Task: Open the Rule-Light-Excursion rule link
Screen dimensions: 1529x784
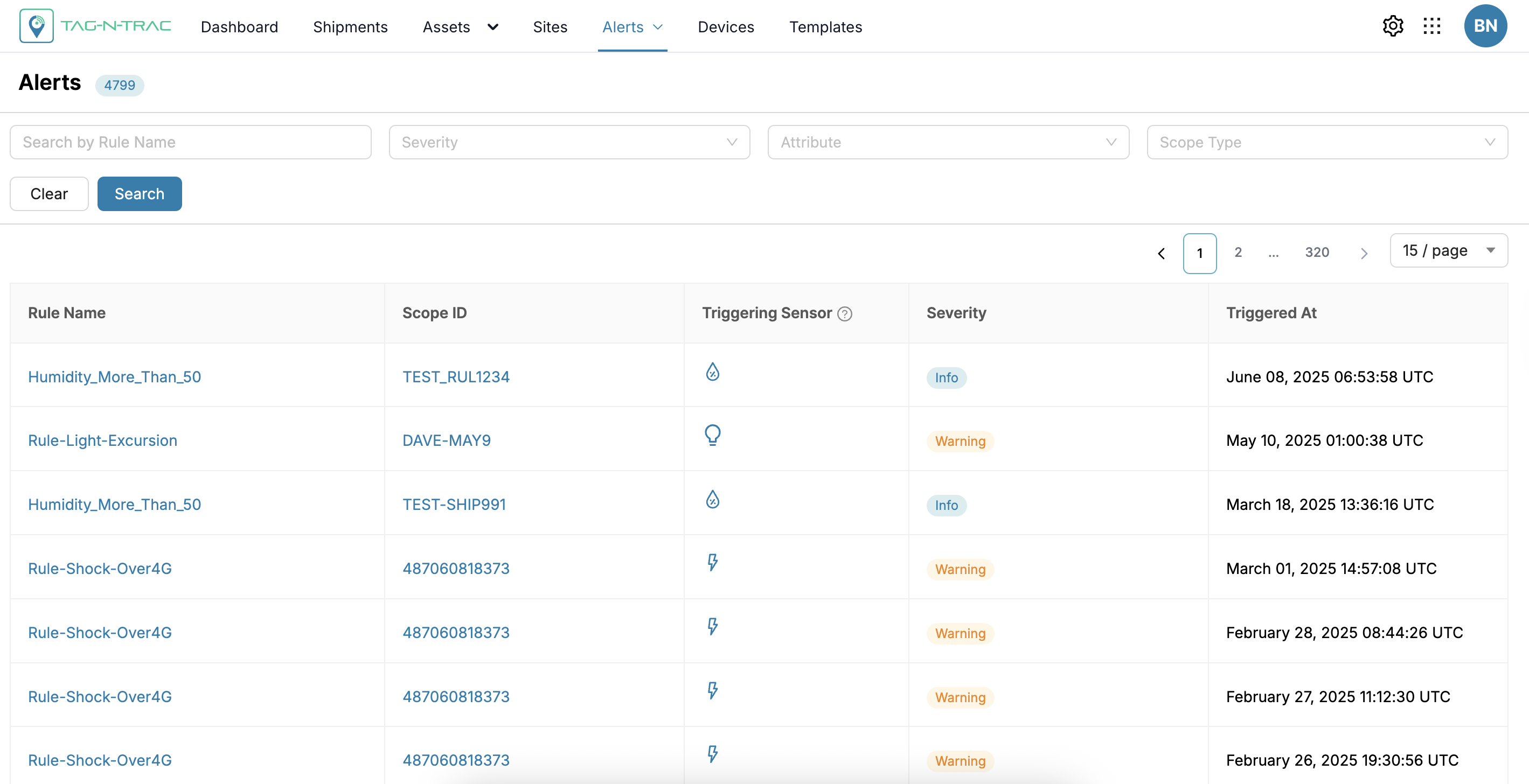Action: click(x=103, y=440)
